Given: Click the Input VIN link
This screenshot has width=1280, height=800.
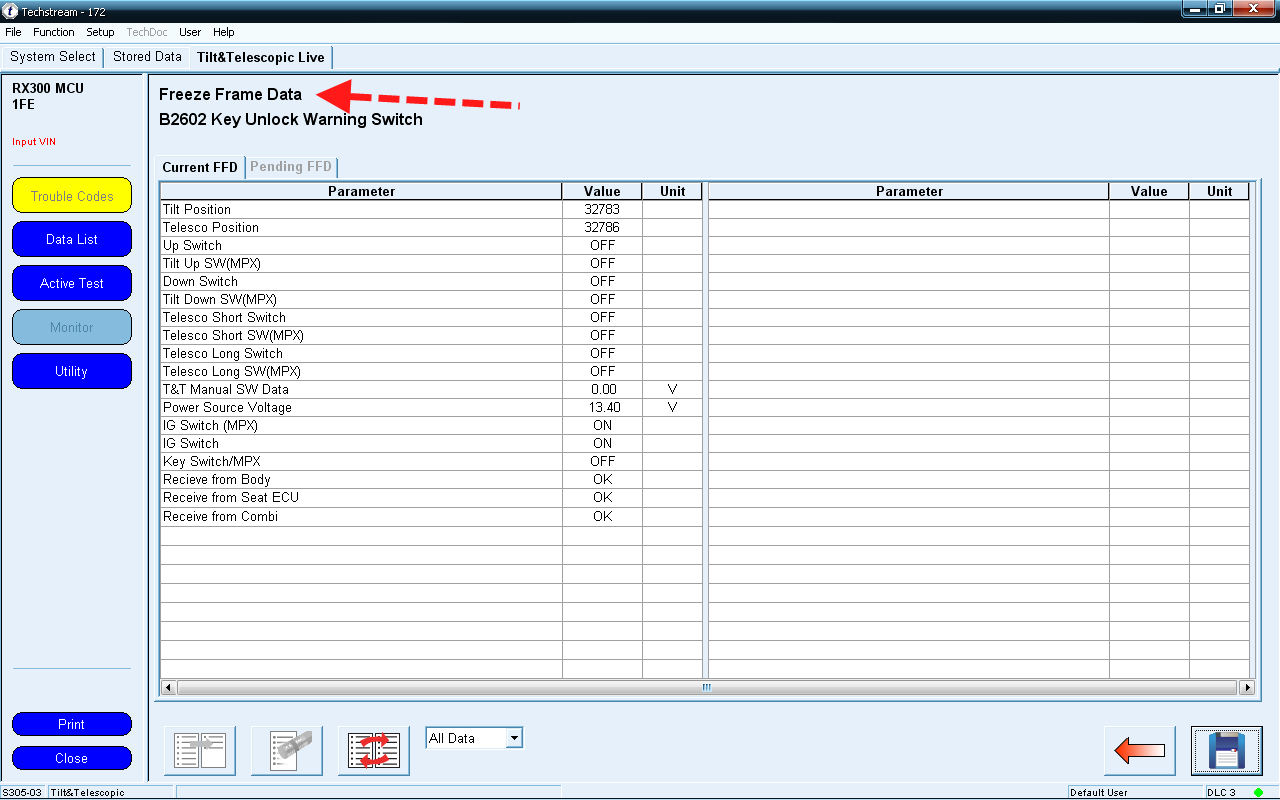Looking at the screenshot, I should coord(34,142).
